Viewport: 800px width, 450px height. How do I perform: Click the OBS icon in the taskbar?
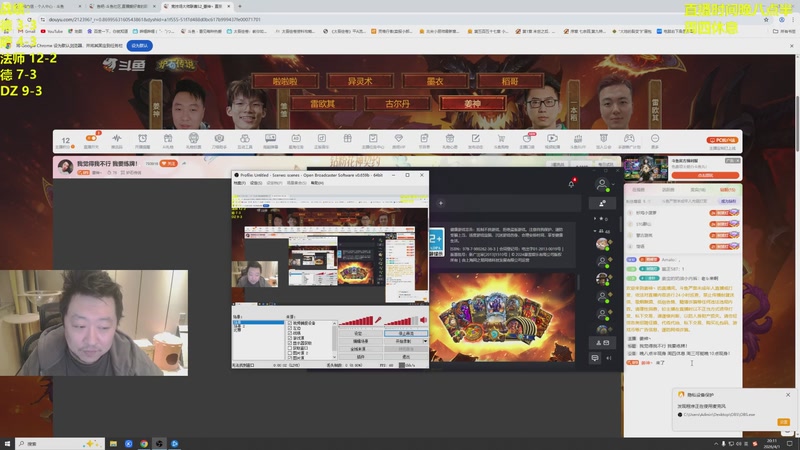coord(159,444)
